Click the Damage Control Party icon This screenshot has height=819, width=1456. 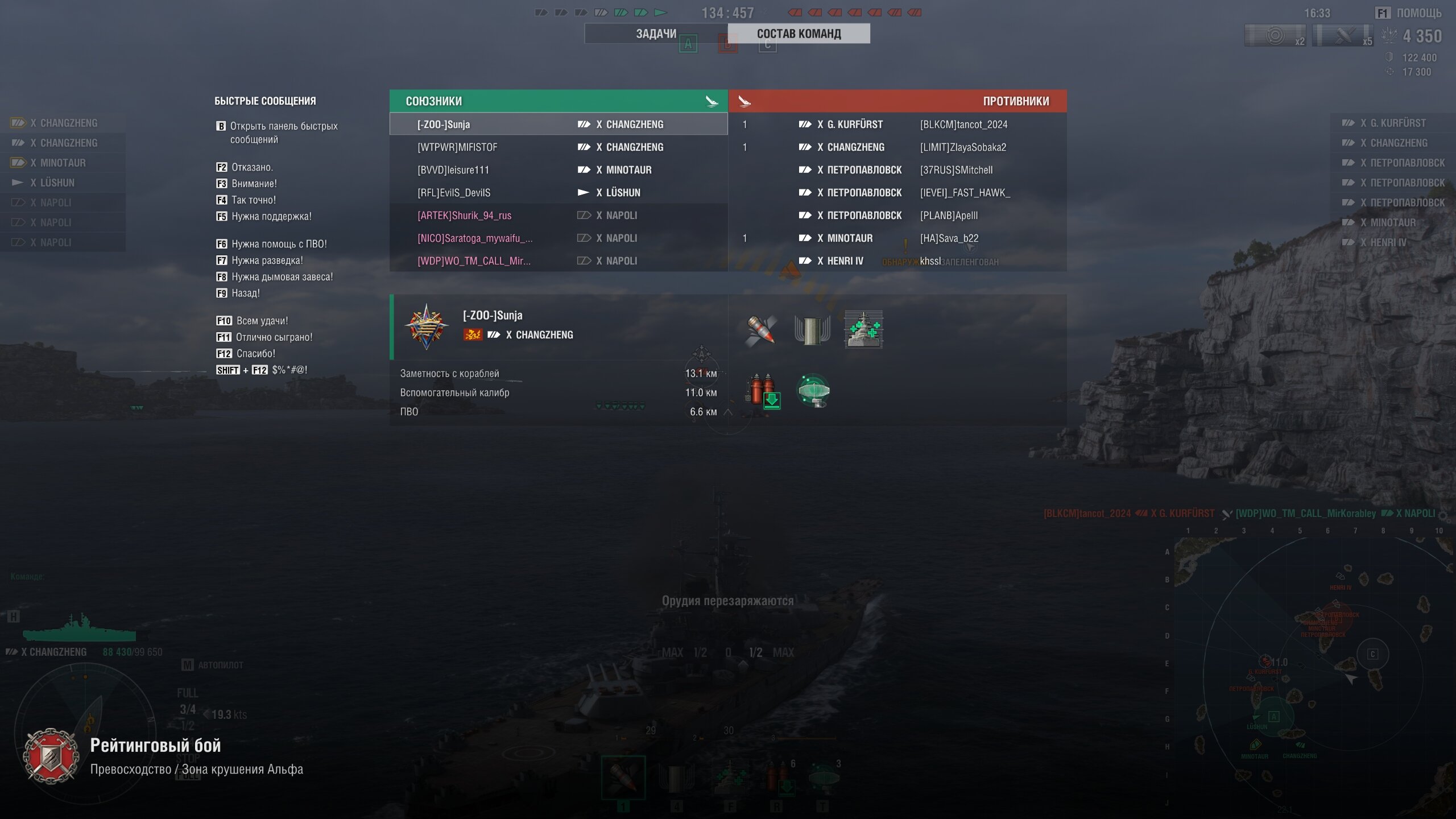(812, 330)
